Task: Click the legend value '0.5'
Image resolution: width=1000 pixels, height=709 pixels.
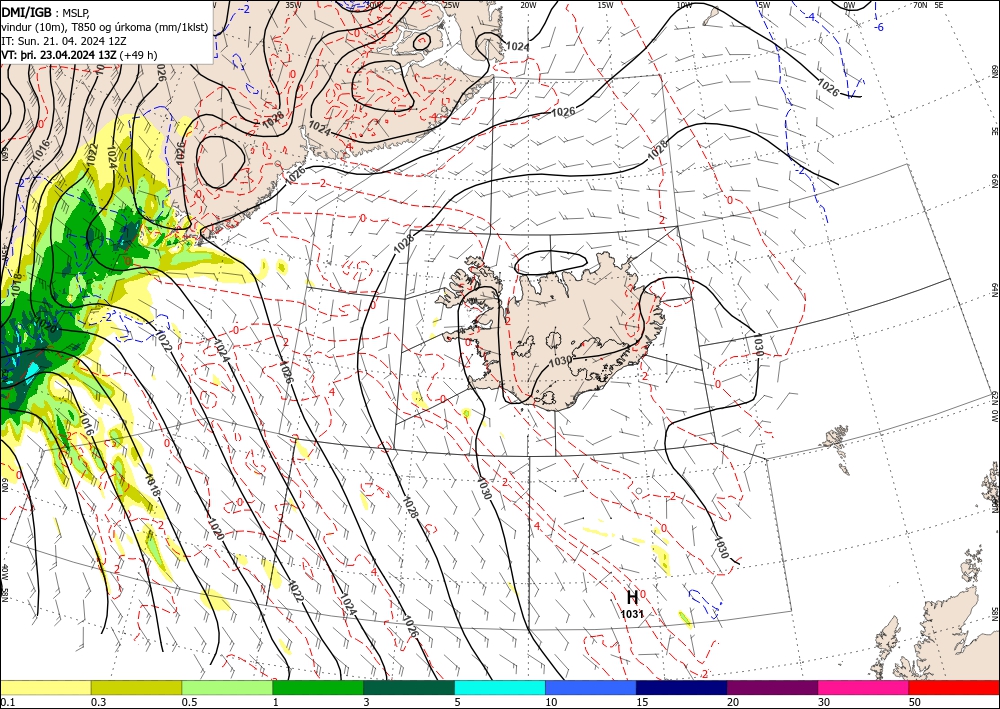Action: pos(189,701)
